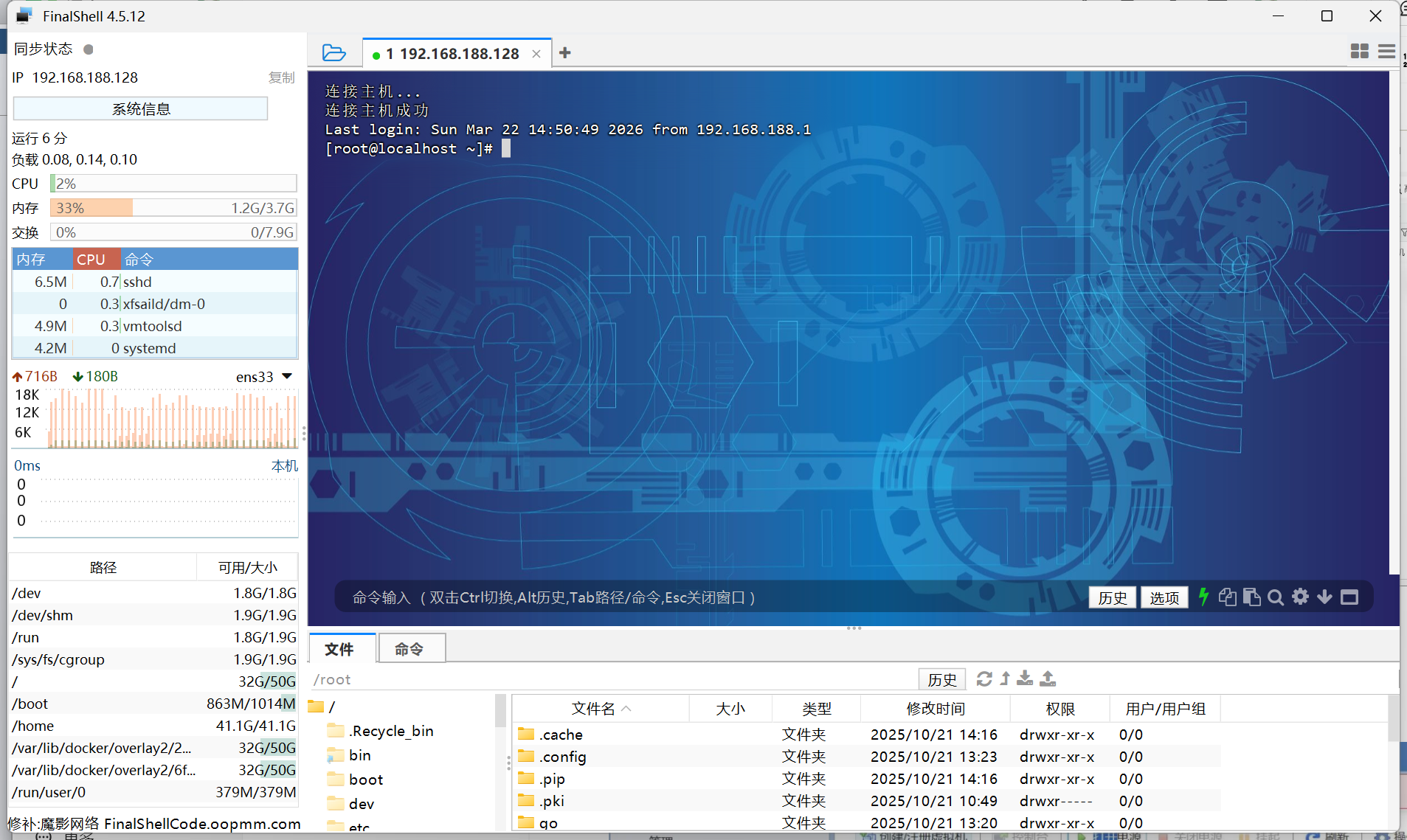Screen dimensions: 1407x840
Task: Click 复制 to copy the IP
Action: coord(281,77)
